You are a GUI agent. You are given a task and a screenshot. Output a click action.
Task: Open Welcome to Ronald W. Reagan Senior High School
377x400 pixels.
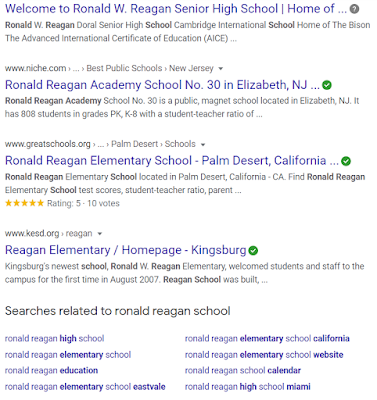[176, 9]
